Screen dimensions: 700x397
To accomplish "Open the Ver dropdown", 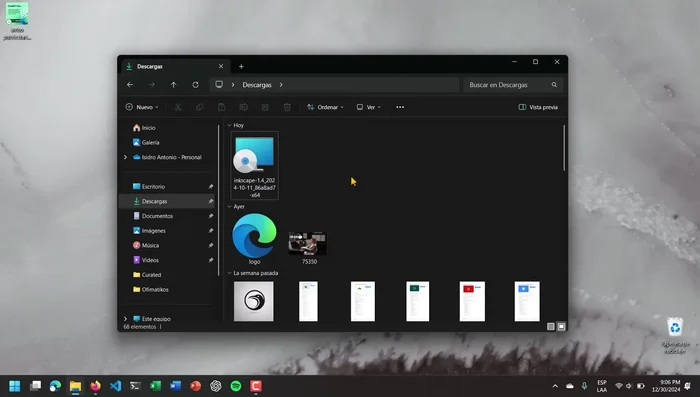I will (369, 107).
